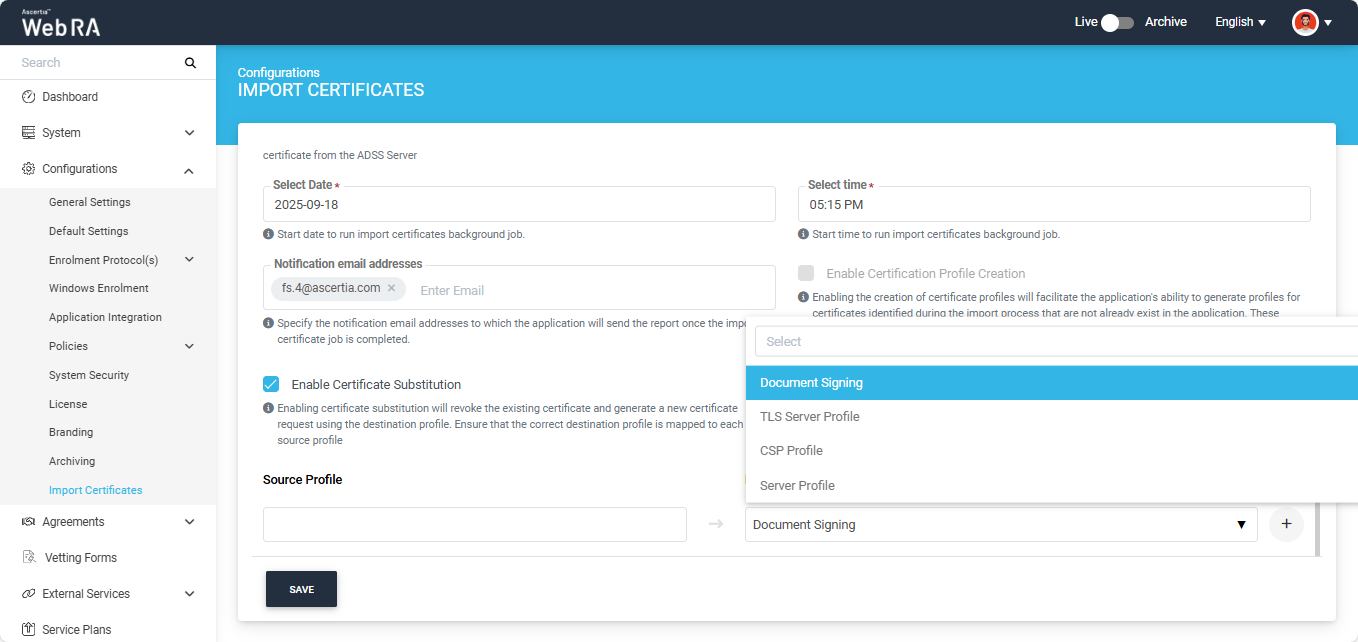Check Enable Certification Profile Creation box
Image resolution: width=1358 pixels, height=642 pixels.
[806, 273]
